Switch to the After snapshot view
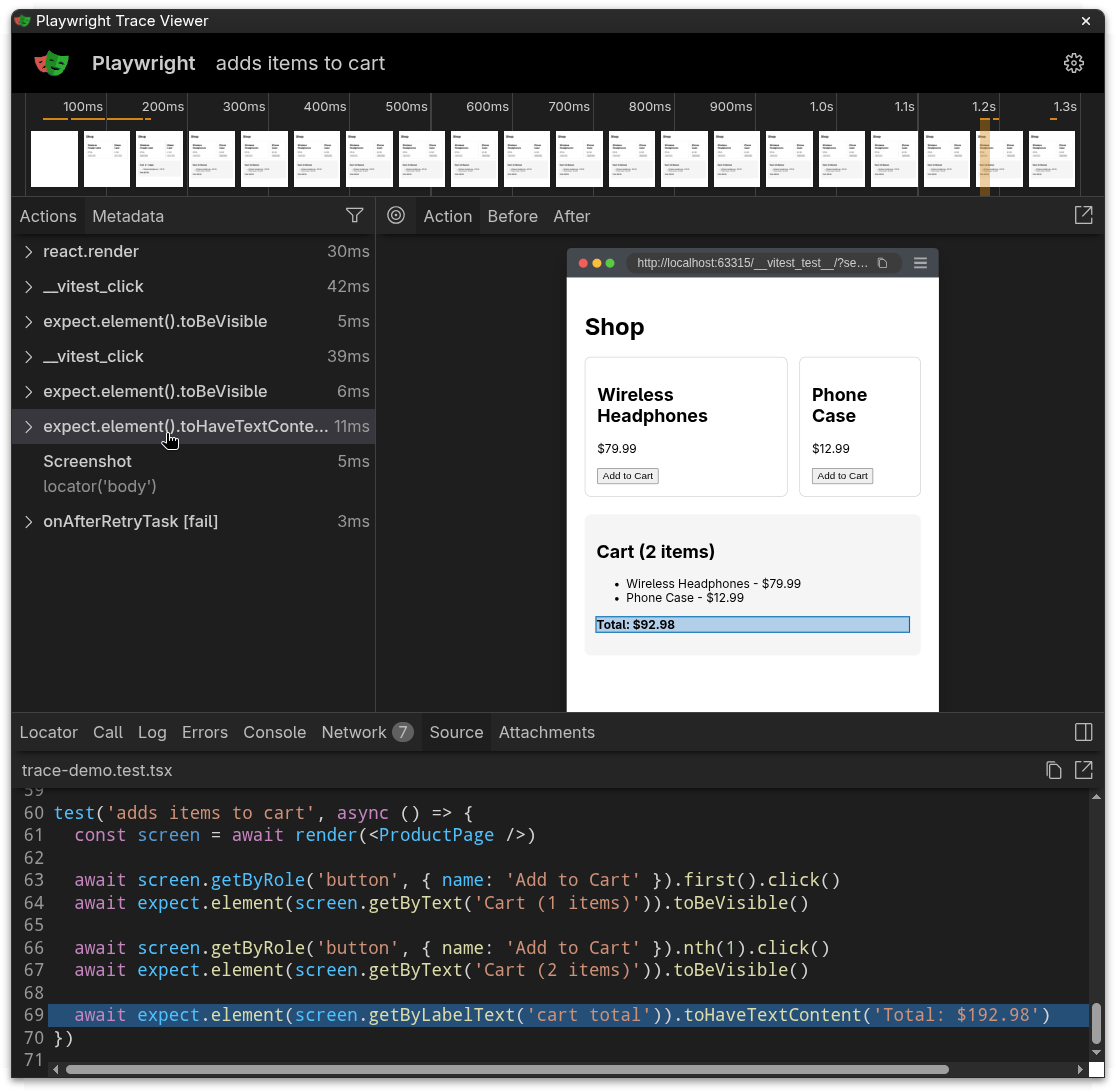1116x1092 pixels. [x=571, y=215]
